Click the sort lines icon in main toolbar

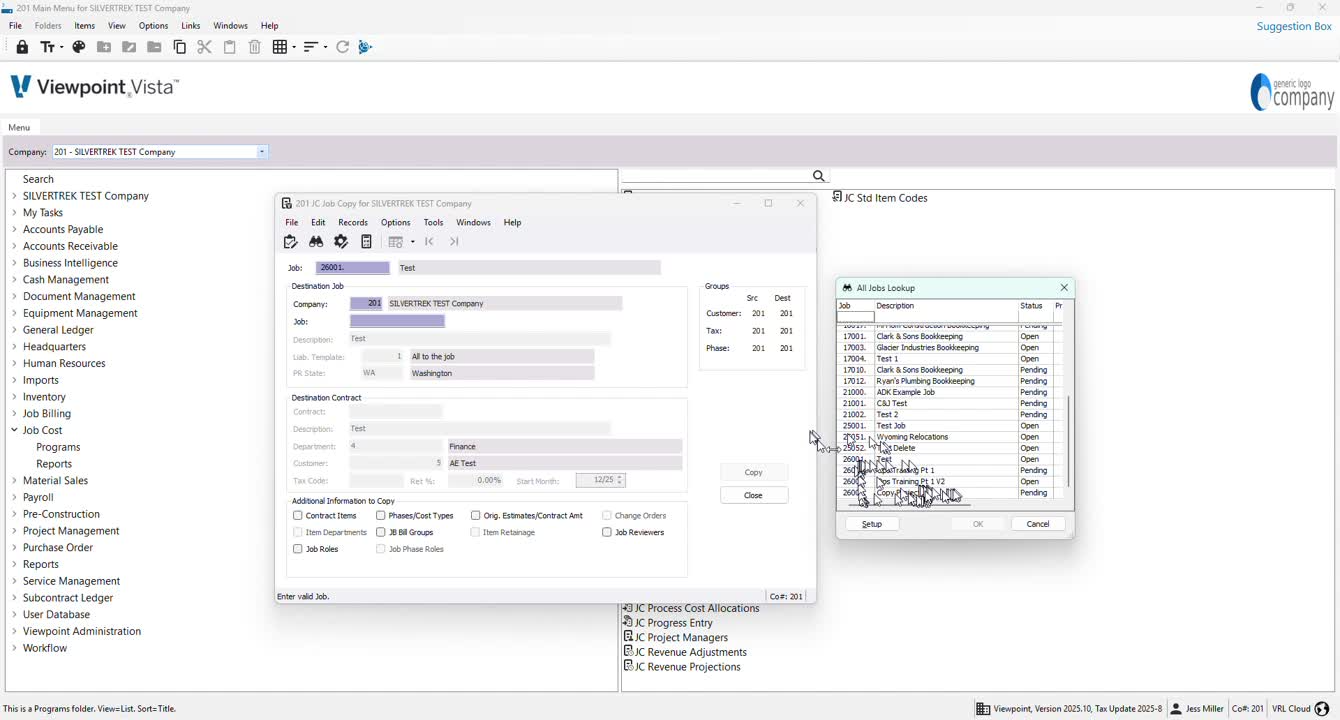pos(310,47)
